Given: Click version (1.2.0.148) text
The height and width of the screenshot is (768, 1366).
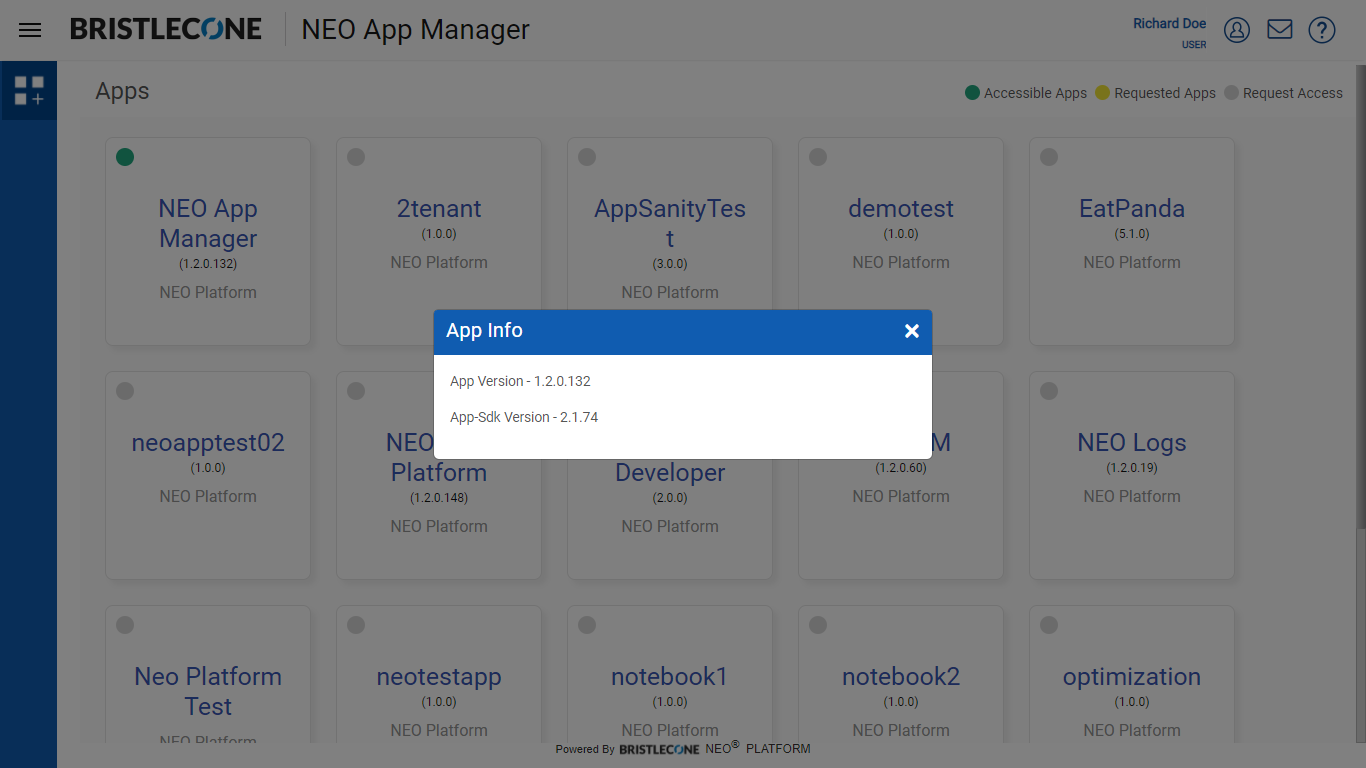Looking at the screenshot, I should tap(439, 498).
